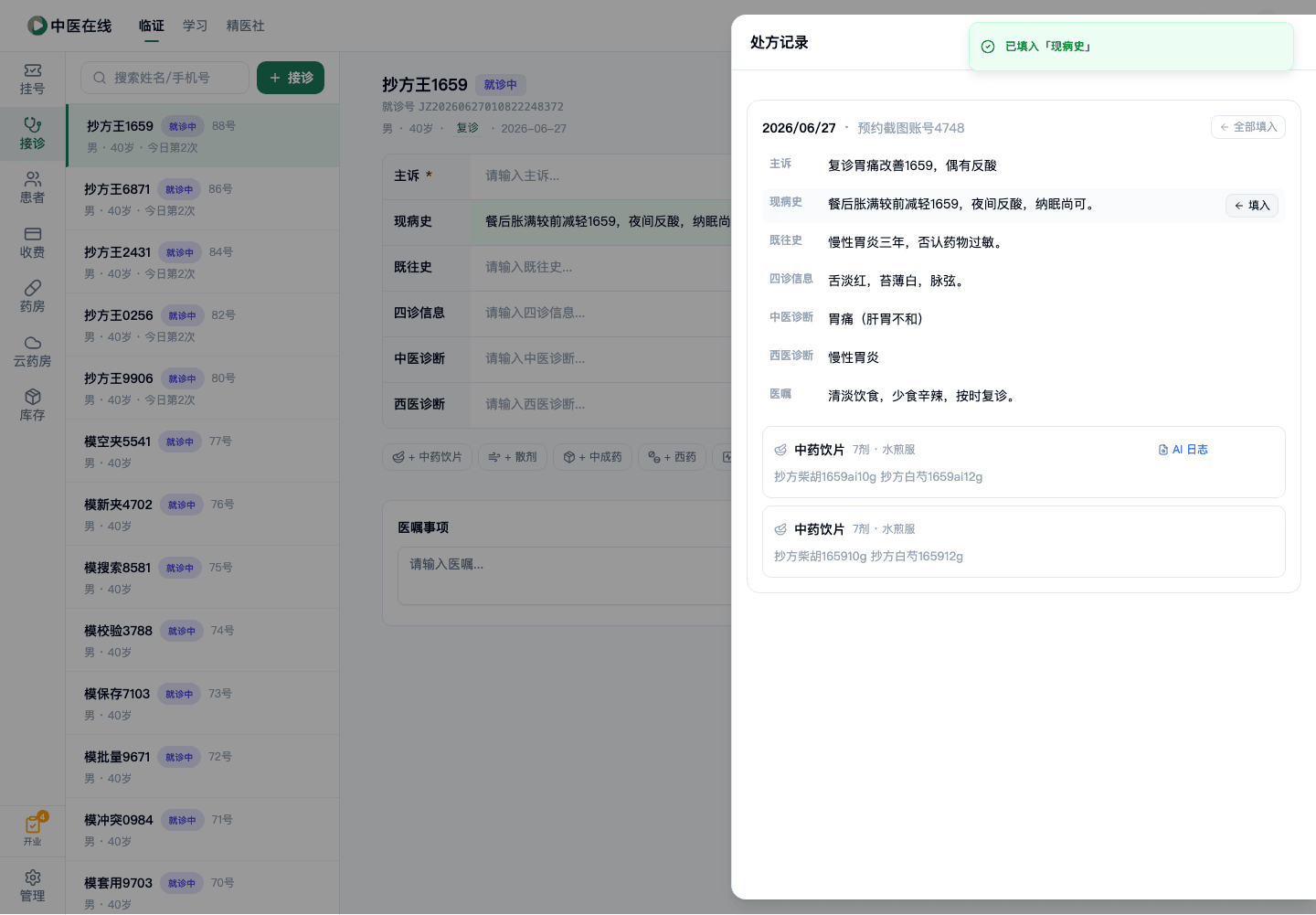Image resolution: width=1316 pixels, height=915 pixels.
Task: Click the 既往史 input field
Action: tap(601, 267)
